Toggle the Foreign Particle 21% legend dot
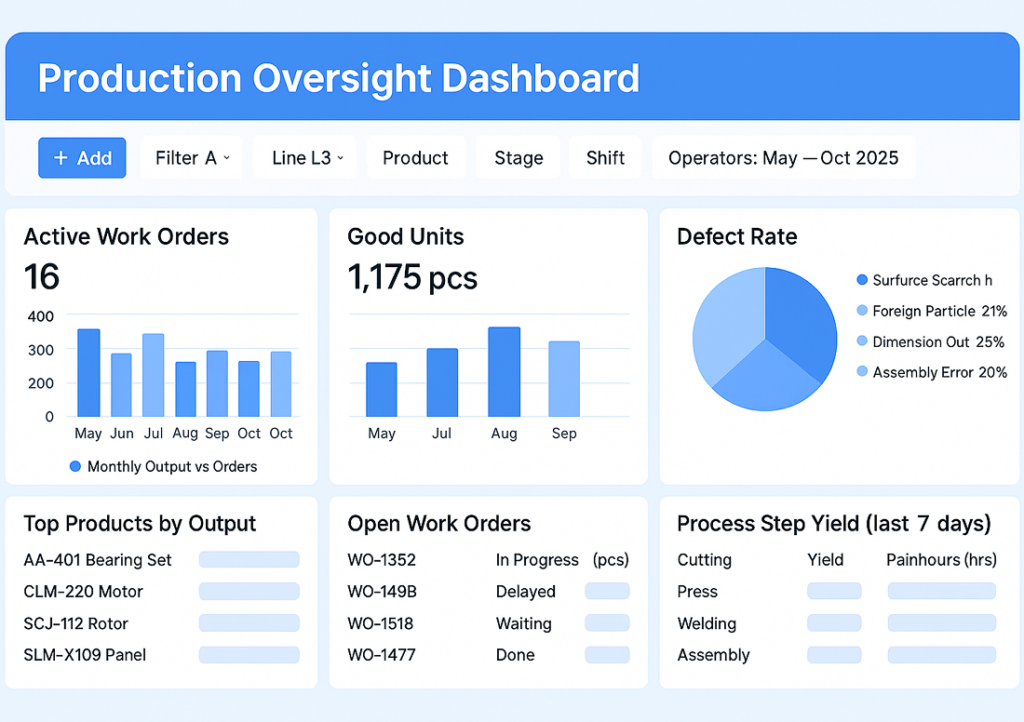 tap(862, 312)
